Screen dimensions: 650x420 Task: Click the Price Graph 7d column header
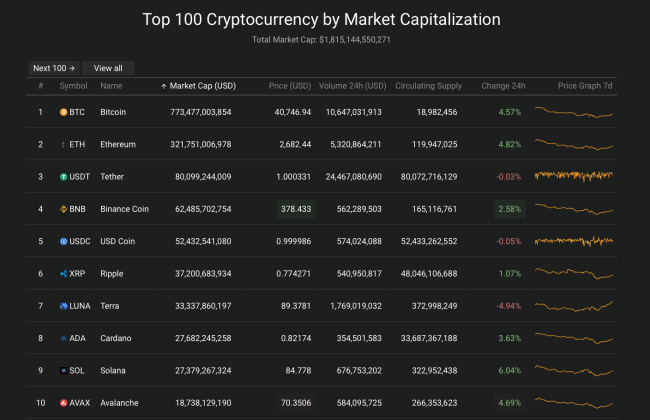click(585, 86)
